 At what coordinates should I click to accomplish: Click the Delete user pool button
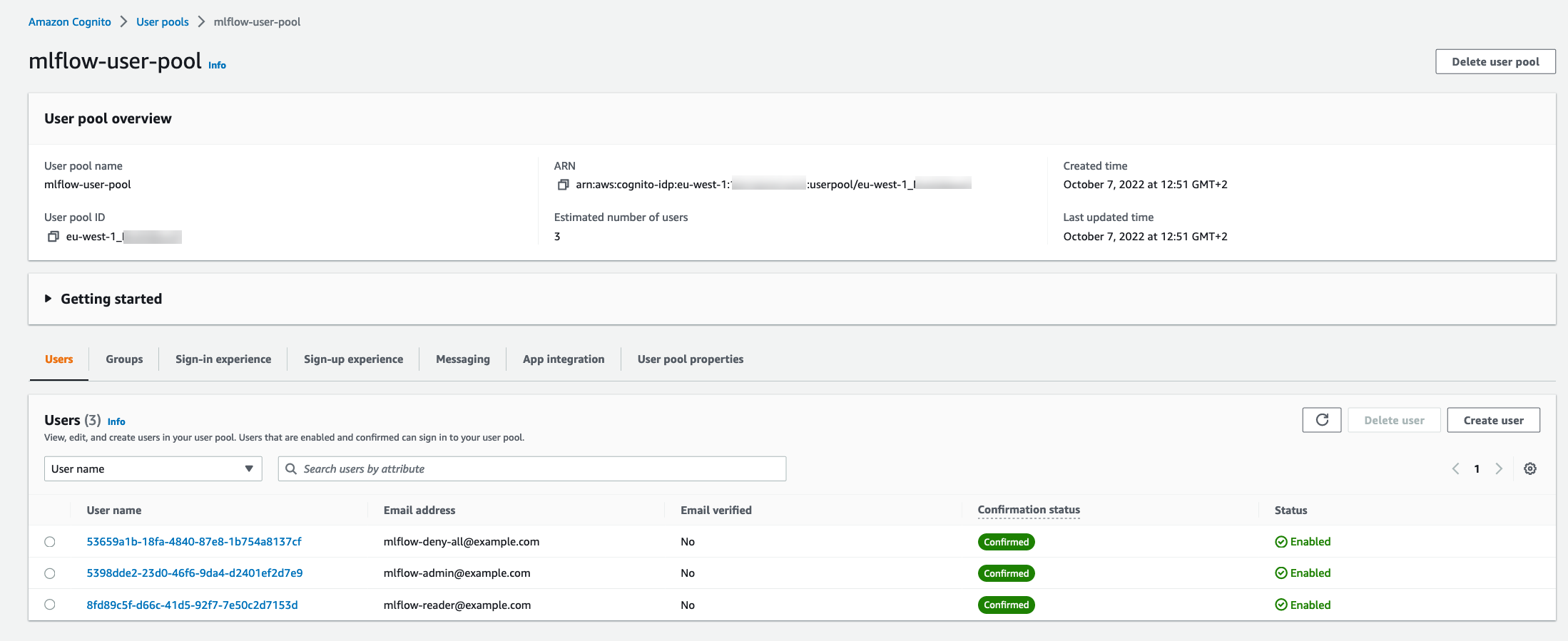tap(1495, 62)
